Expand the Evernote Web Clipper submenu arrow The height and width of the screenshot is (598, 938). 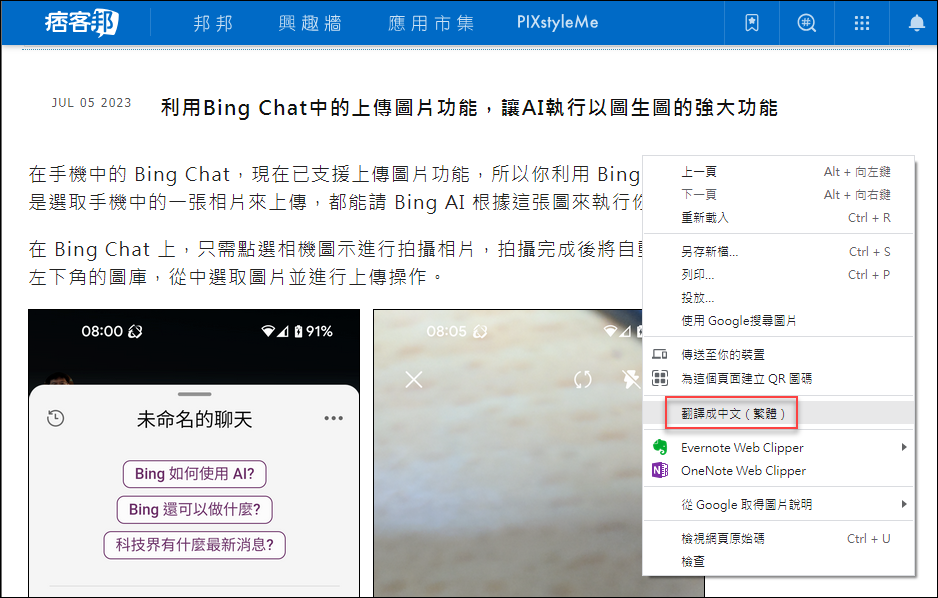(x=904, y=447)
